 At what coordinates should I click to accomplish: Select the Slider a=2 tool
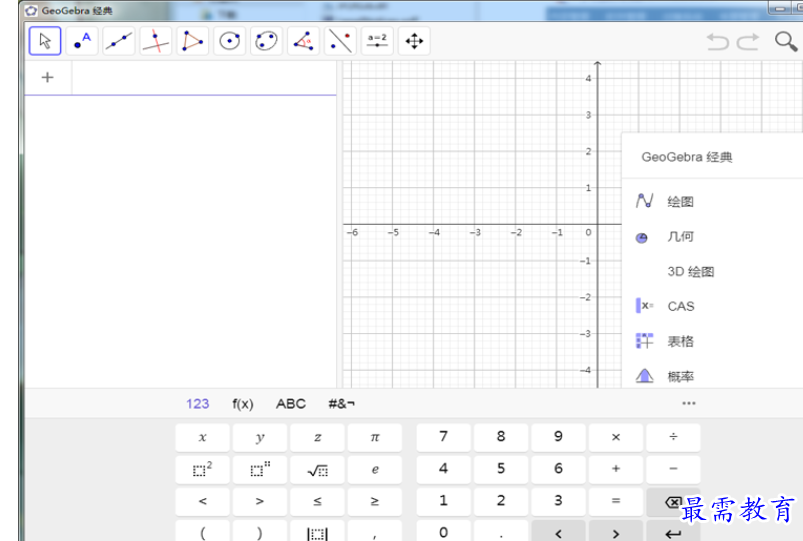pos(377,41)
